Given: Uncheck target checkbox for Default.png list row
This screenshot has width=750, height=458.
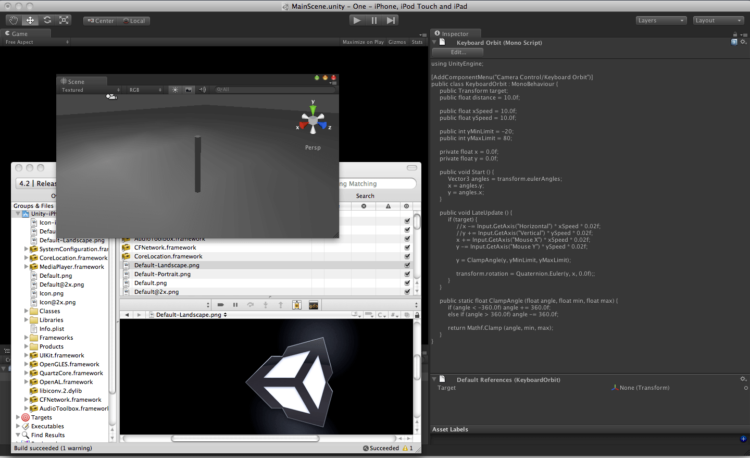Looking at the screenshot, I should [x=407, y=283].
